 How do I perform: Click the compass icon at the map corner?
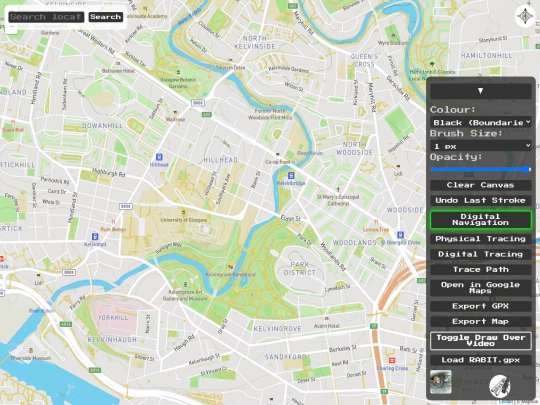526,16
